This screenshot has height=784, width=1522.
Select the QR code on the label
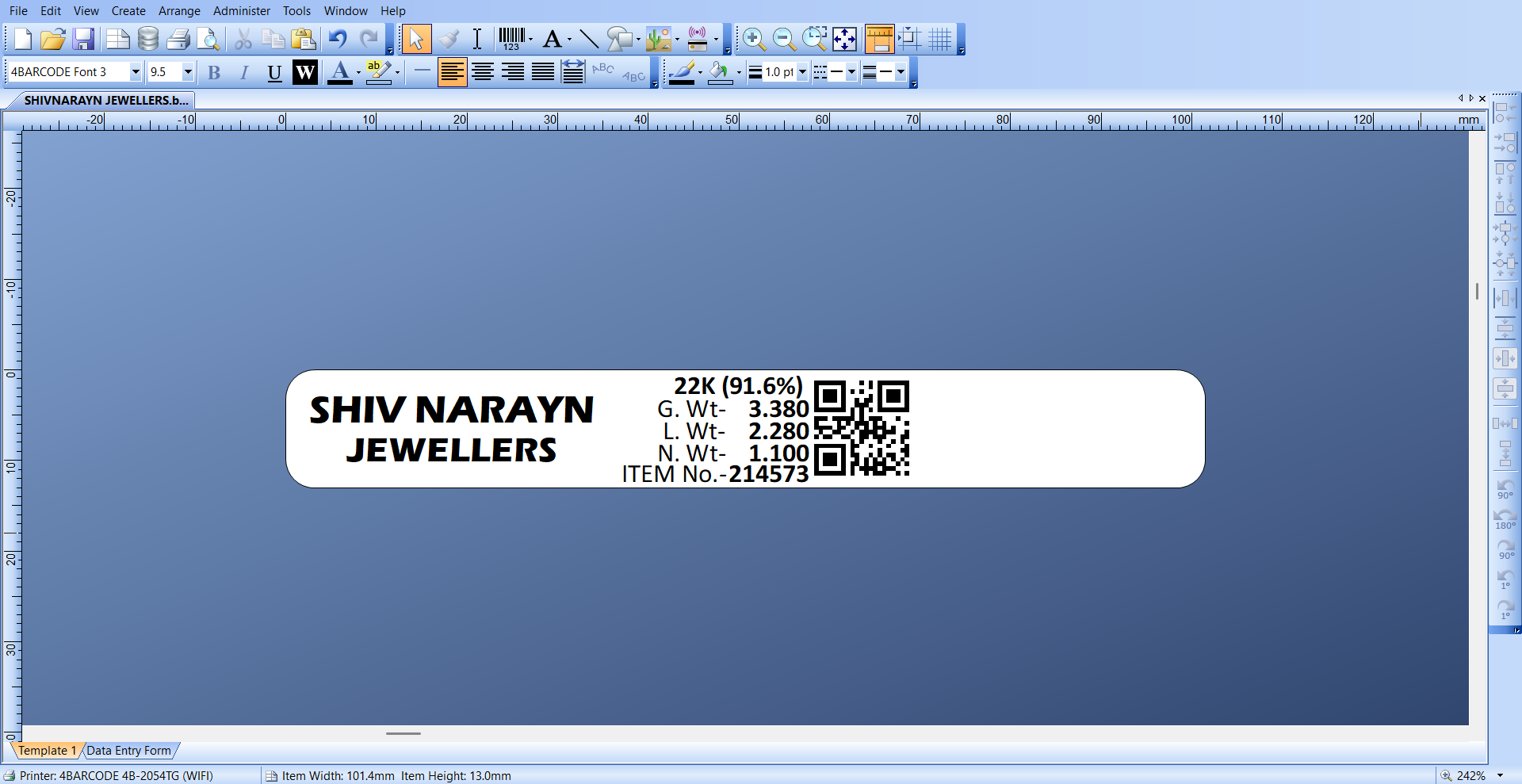(x=862, y=428)
